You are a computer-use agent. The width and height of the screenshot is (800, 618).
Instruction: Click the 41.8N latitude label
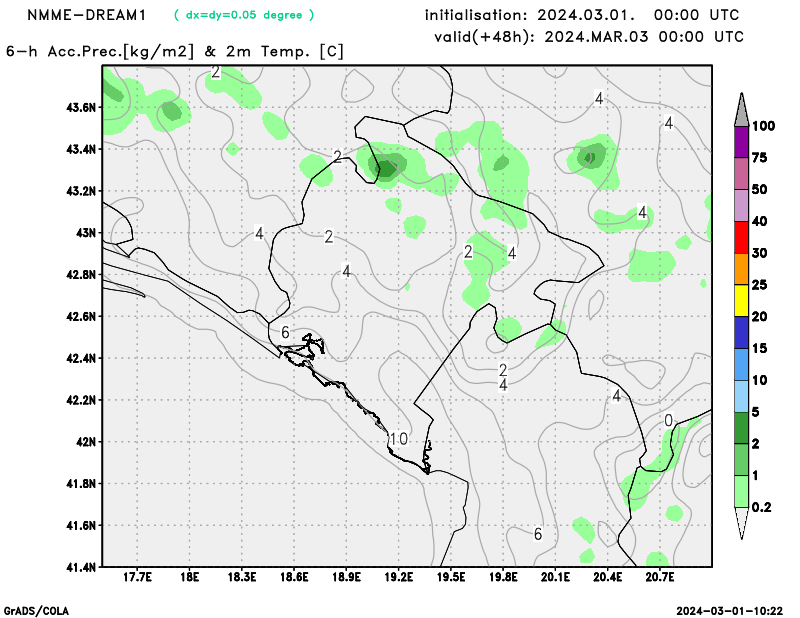click(x=81, y=483)
